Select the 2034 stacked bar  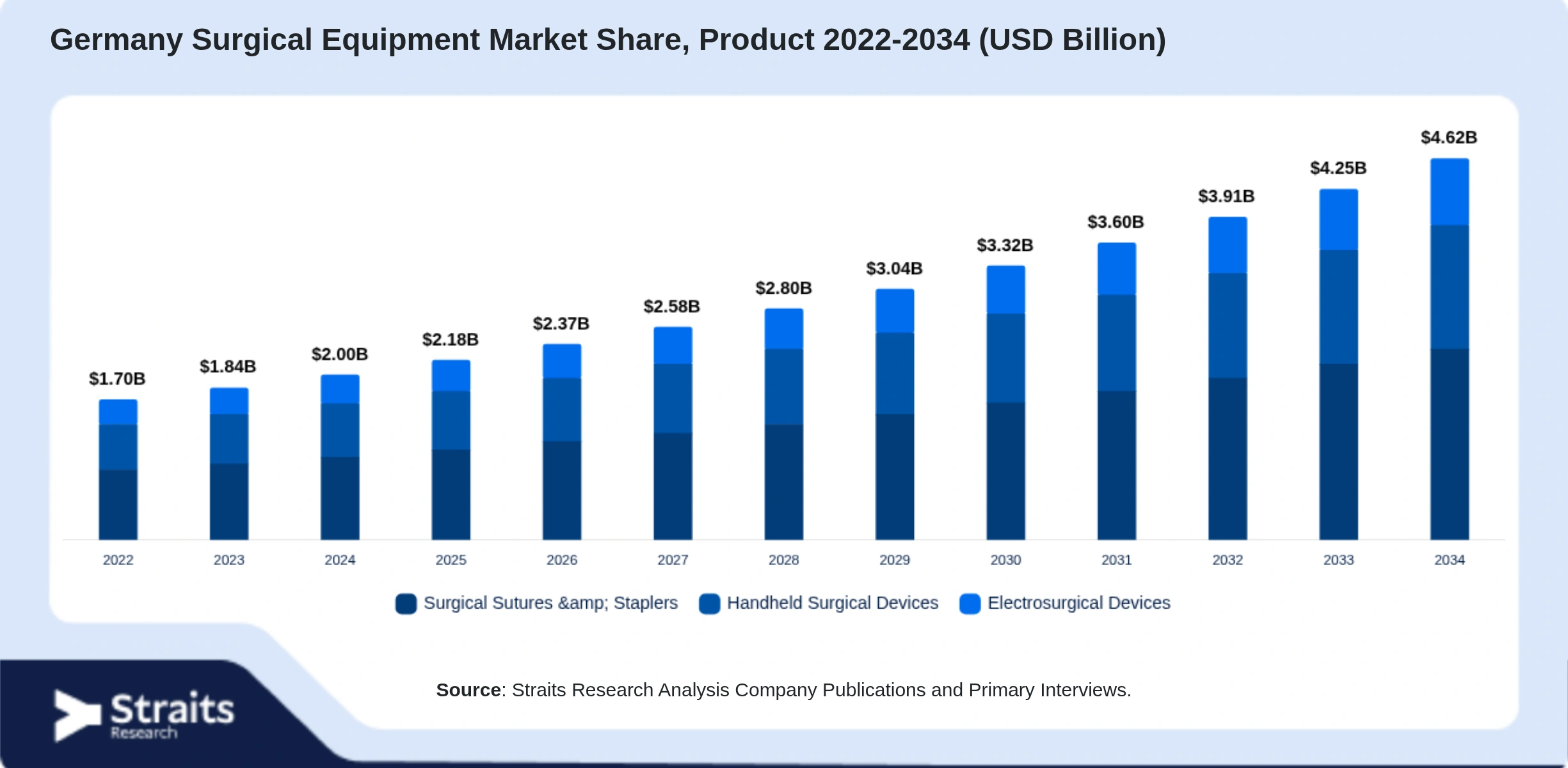[1450, 349]
